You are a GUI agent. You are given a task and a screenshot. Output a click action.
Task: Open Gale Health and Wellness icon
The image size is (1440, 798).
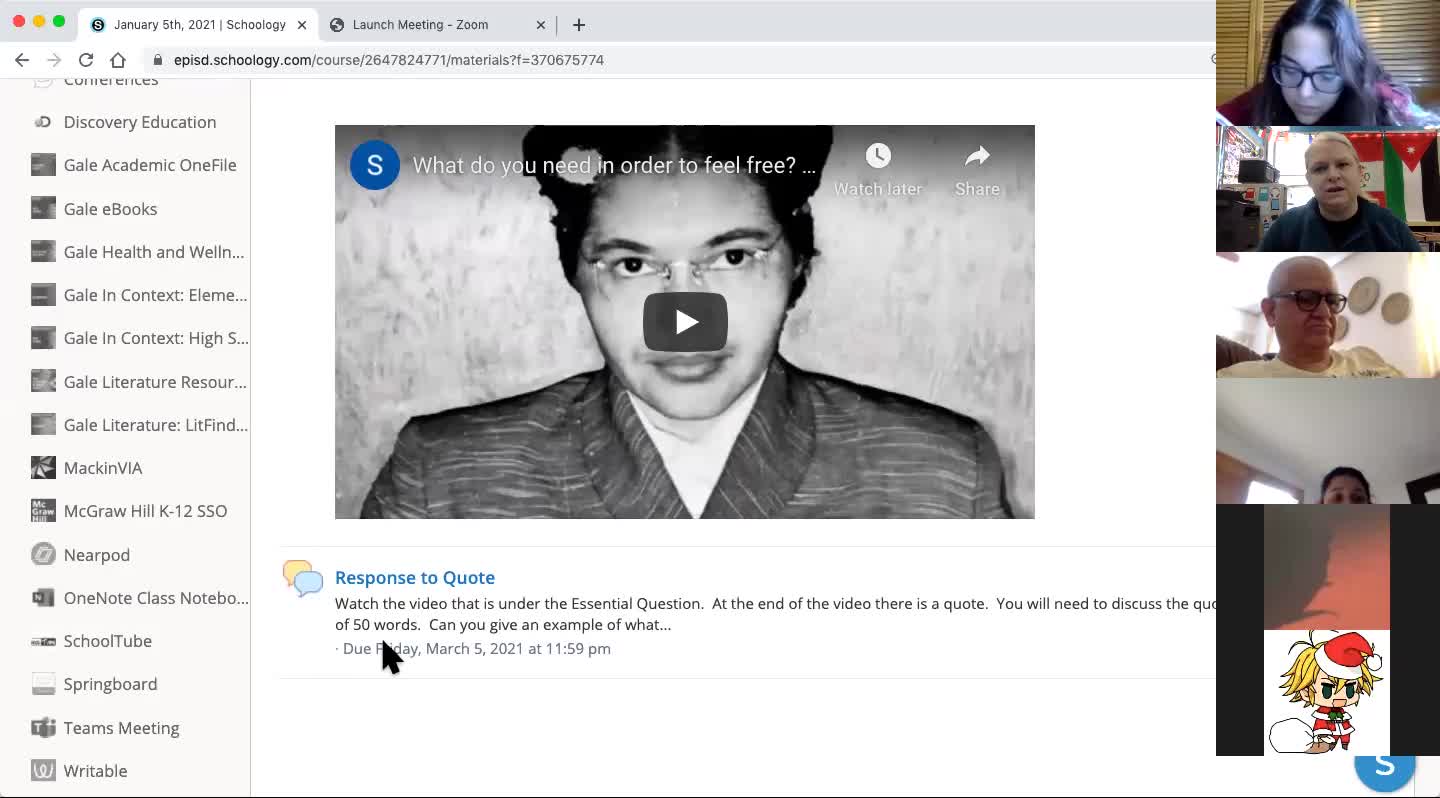click(x=43, y=252)
